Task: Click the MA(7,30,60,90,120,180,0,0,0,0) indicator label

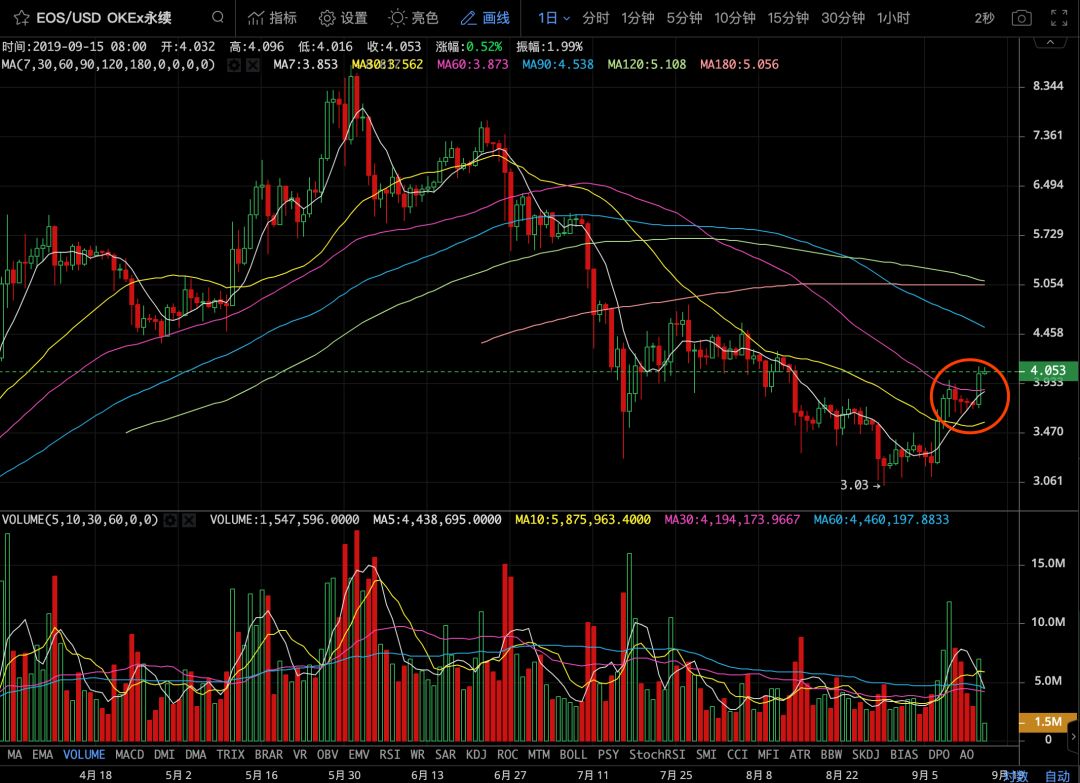Action: point(108,65)
